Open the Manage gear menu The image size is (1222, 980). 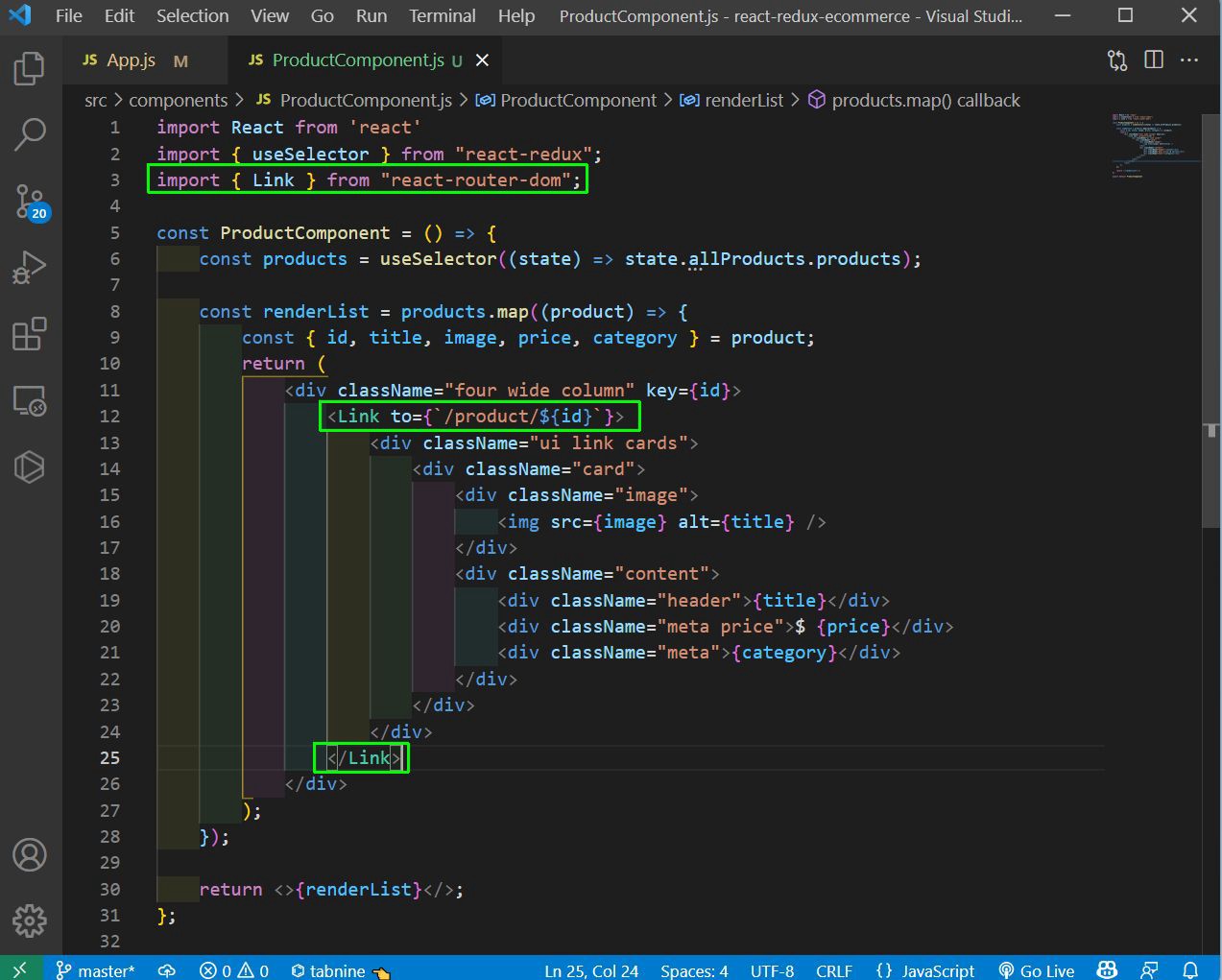coord(30,920)
